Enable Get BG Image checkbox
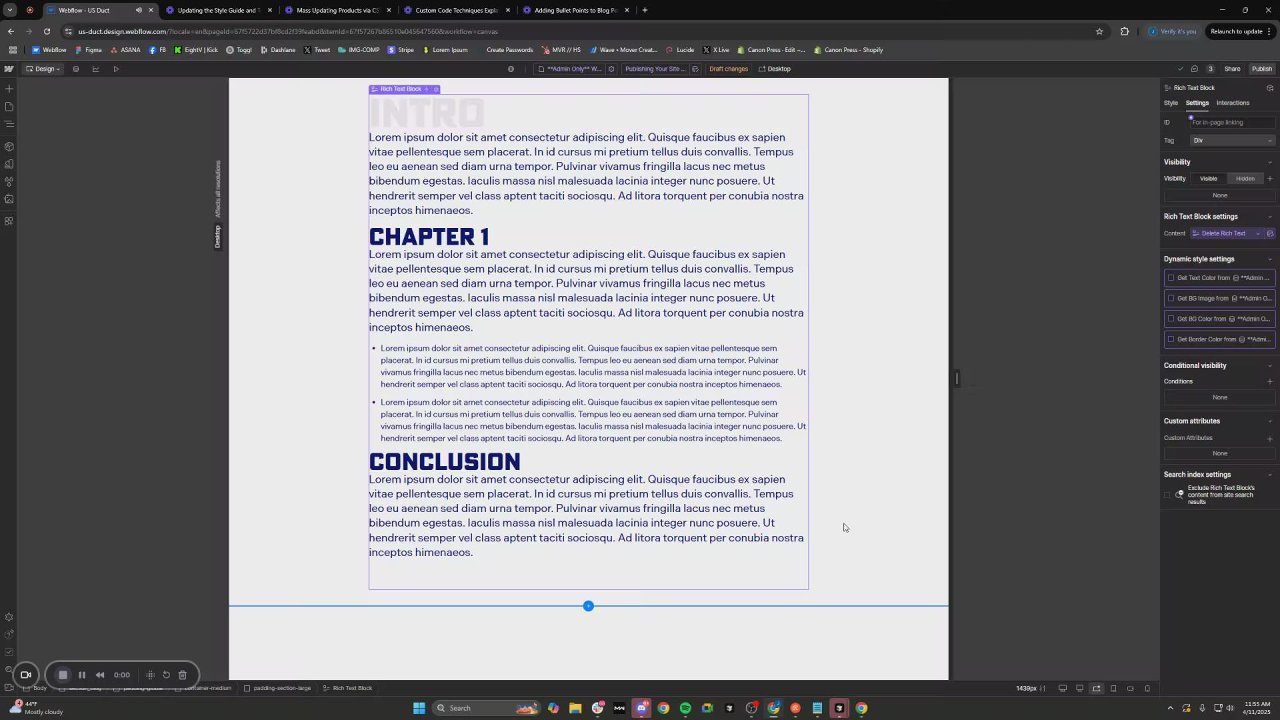Viewport: 1280px width, 720px height. (1171, 298)
